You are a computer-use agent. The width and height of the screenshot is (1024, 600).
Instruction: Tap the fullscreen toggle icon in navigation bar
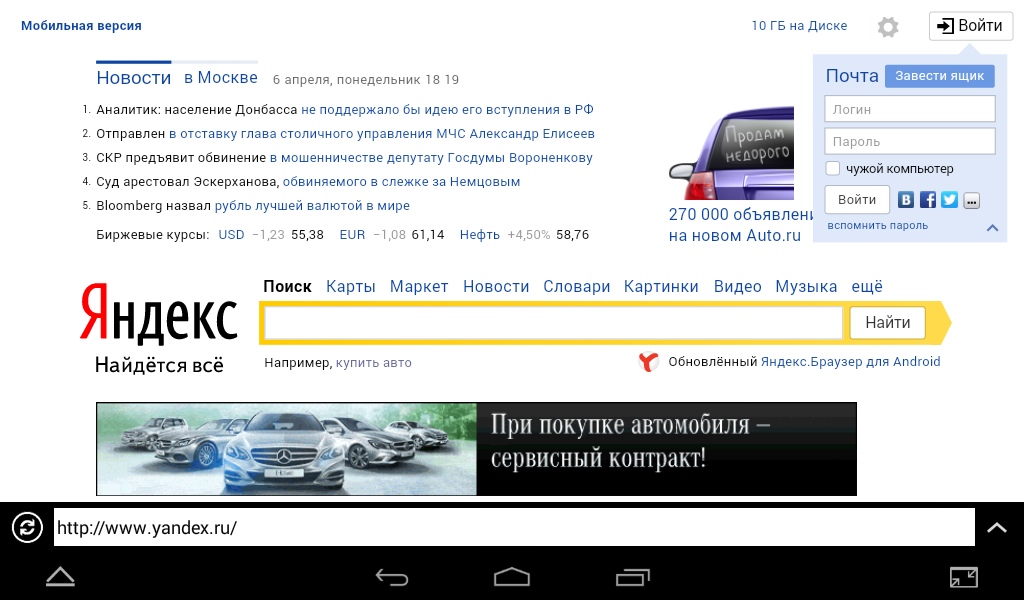963,577
